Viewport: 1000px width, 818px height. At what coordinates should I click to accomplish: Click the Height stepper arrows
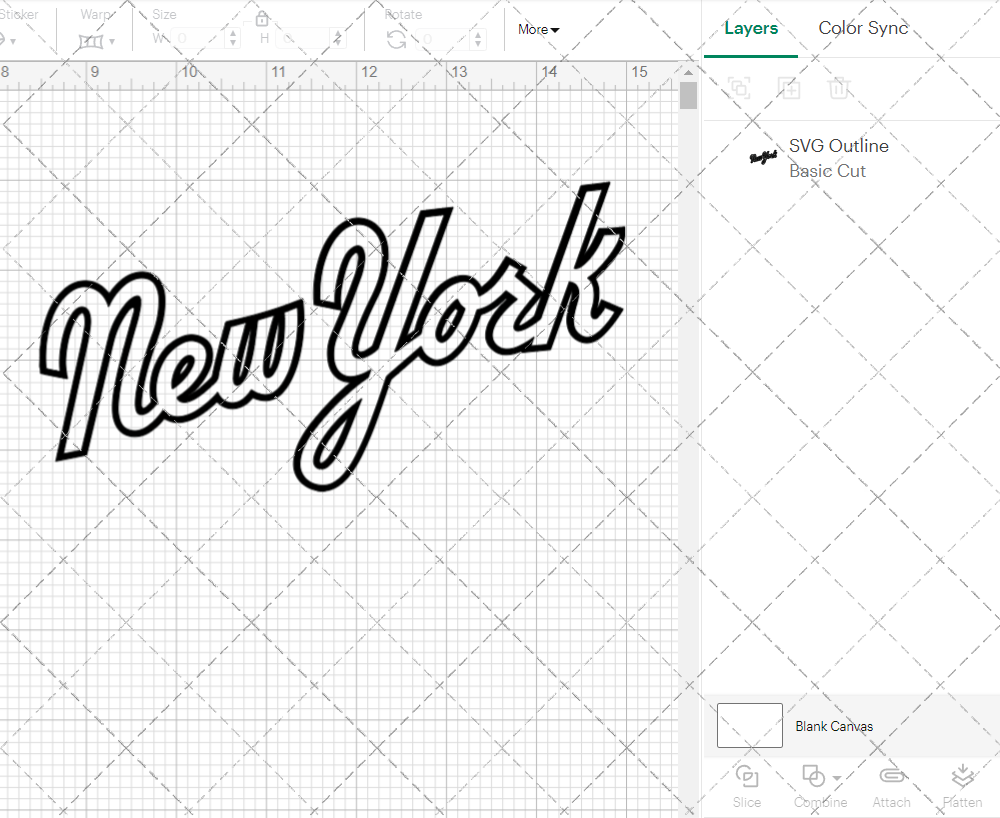[x=336, y=39]
